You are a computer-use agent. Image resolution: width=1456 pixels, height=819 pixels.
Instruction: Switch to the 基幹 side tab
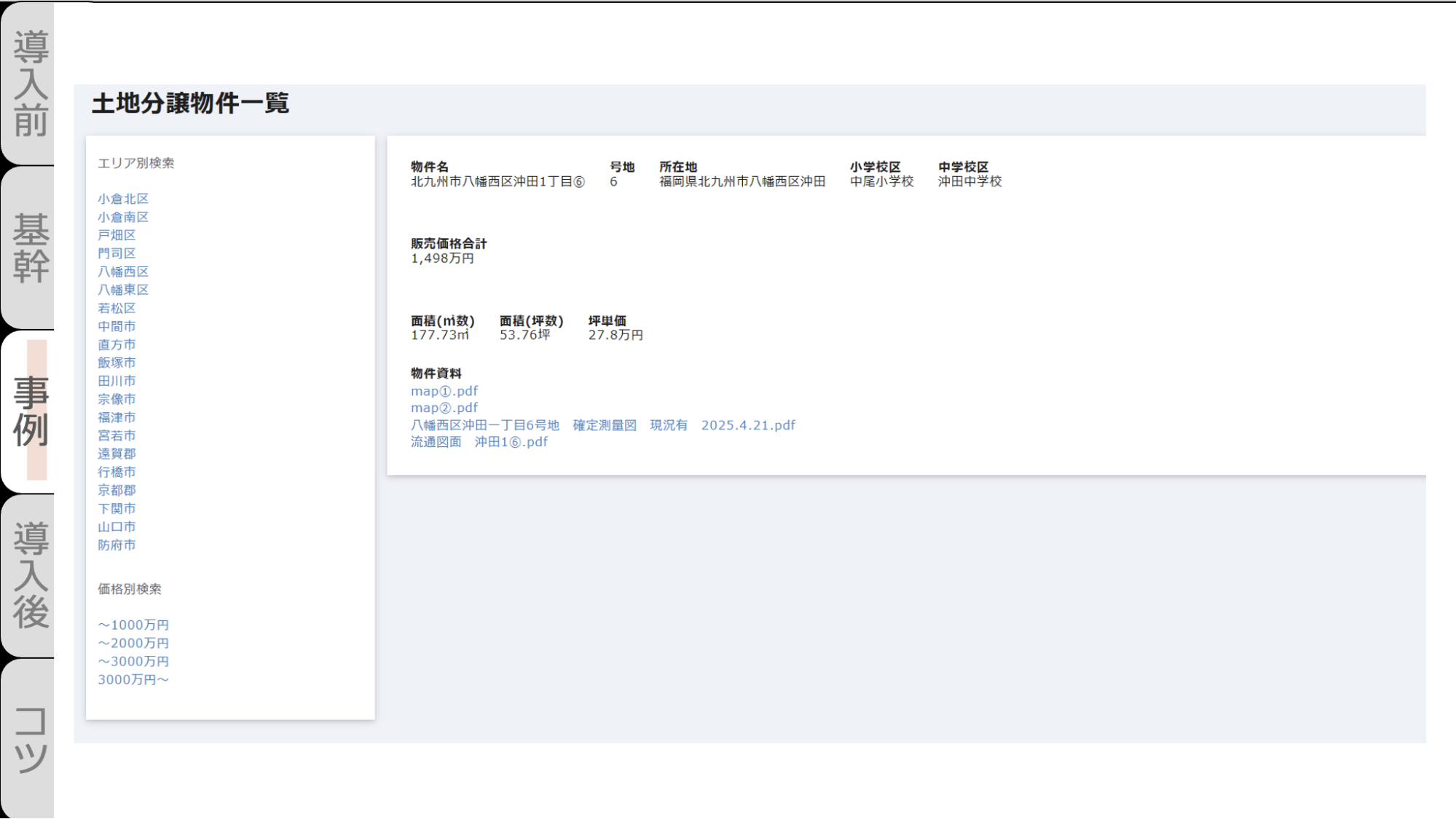28,248
